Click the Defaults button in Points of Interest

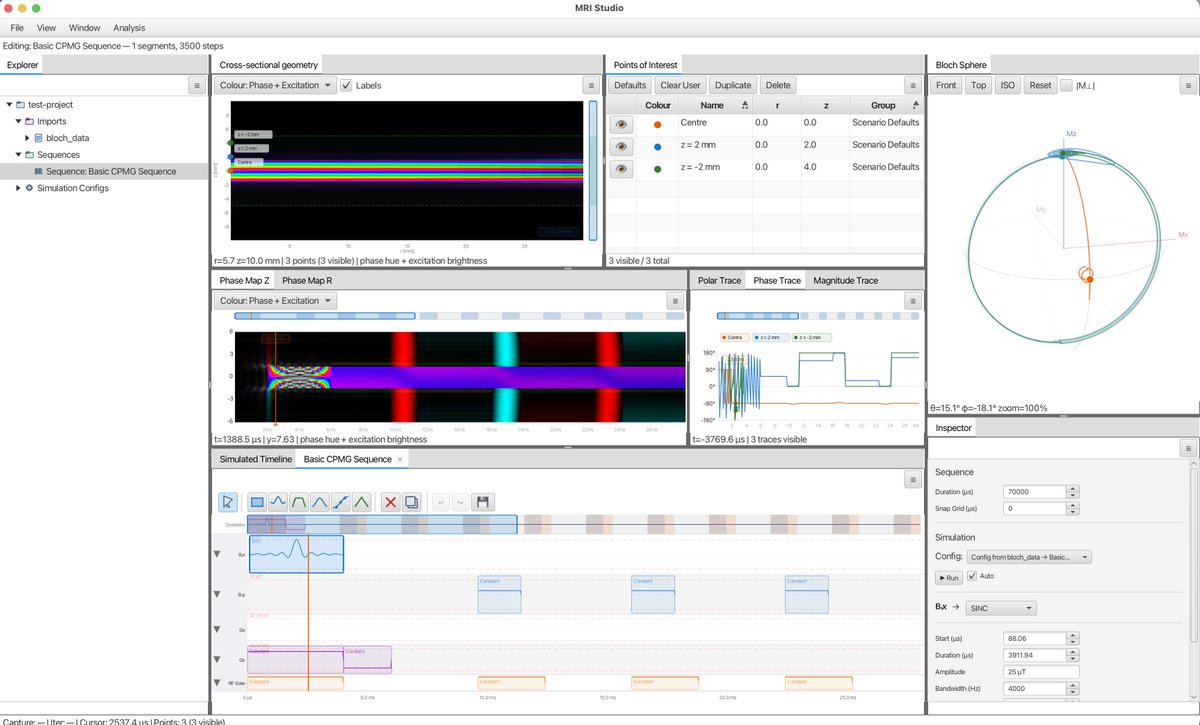pos(630,86)
